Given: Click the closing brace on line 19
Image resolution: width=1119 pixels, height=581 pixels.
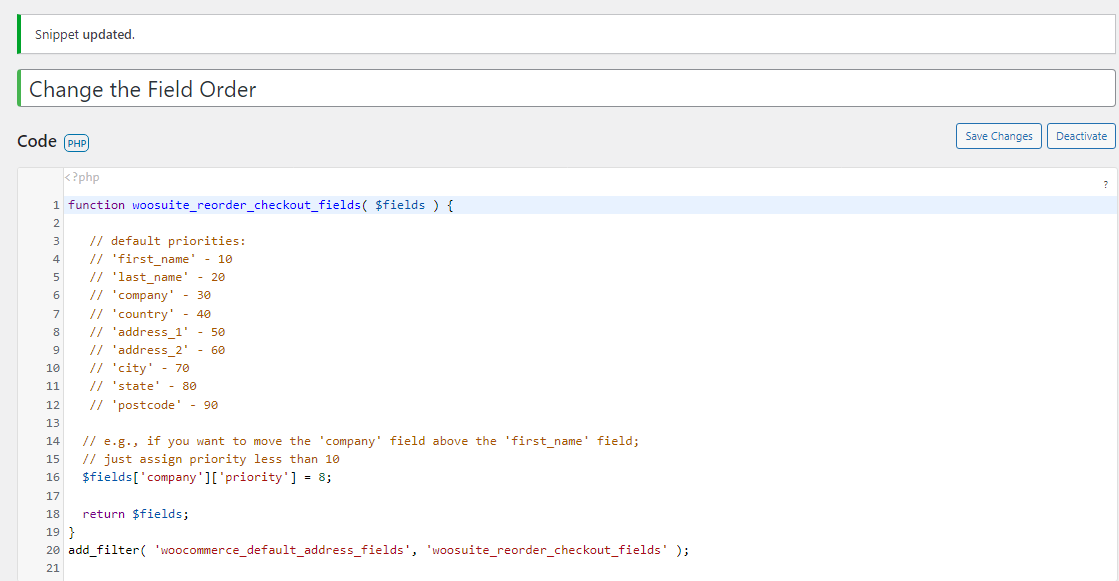Looking at the screenshot, I should 71,532.
